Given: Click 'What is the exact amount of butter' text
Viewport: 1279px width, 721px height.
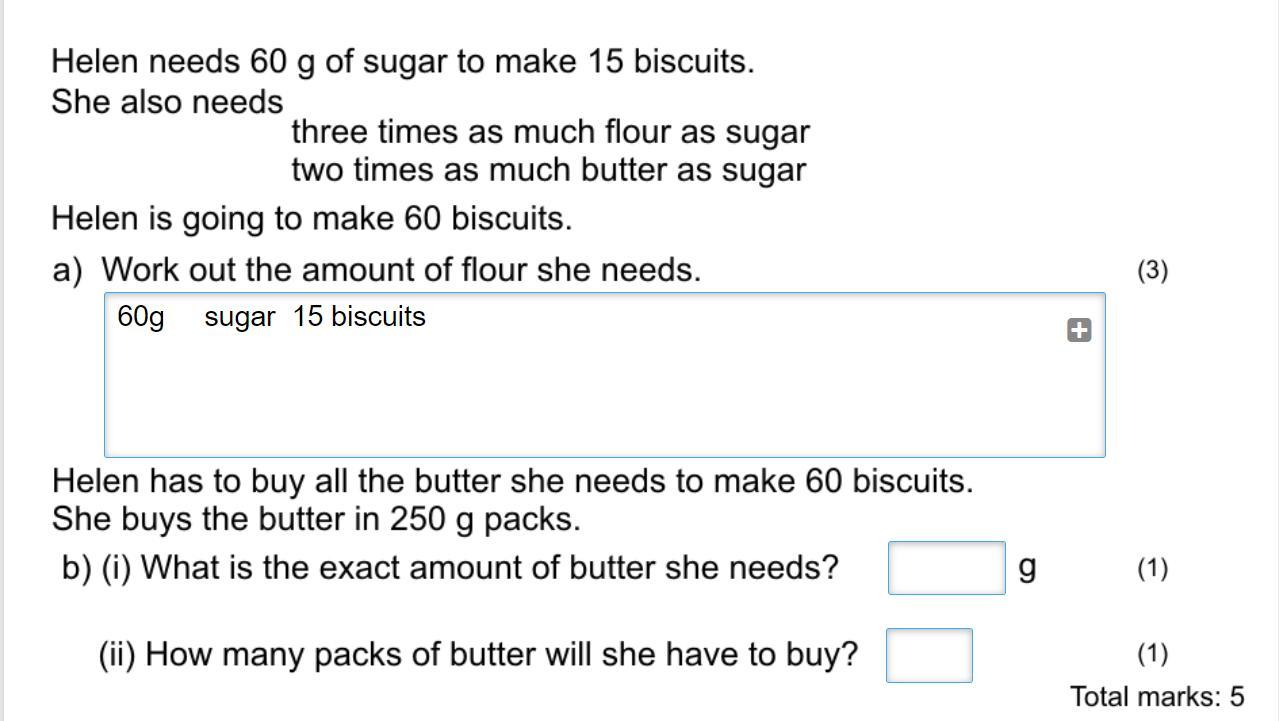Looking at the screenshot, I should (x=489, y=568).
